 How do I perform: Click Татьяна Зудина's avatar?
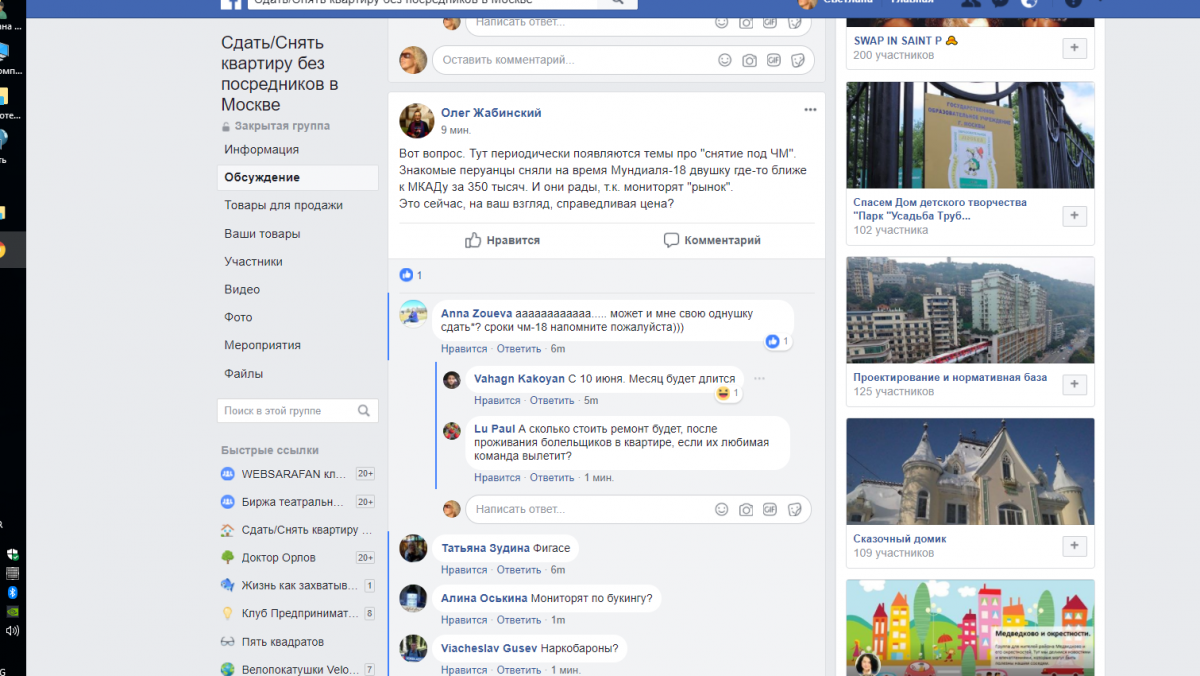coord(414,548)
